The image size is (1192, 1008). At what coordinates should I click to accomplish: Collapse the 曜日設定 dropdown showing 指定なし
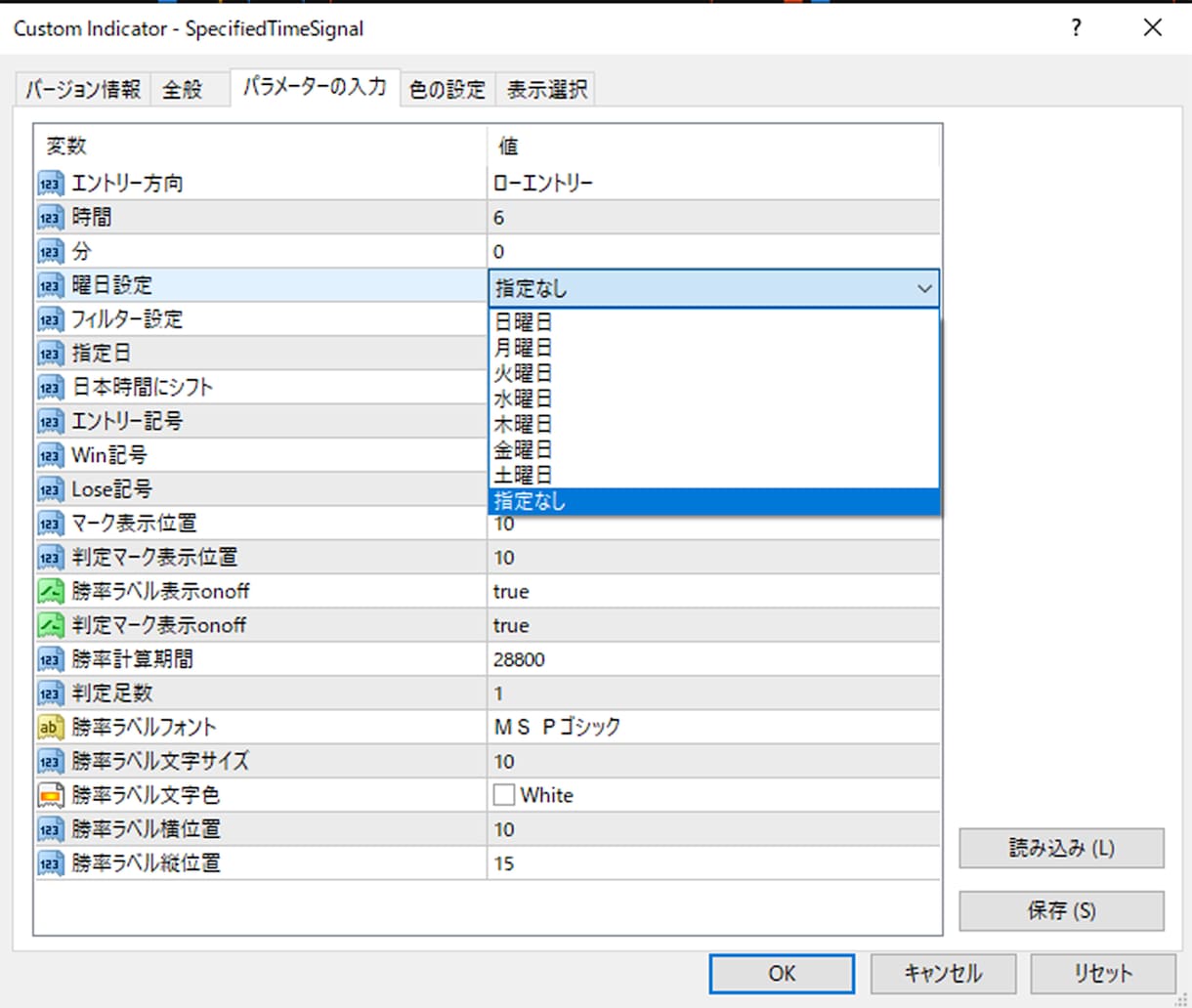(923, 289)
